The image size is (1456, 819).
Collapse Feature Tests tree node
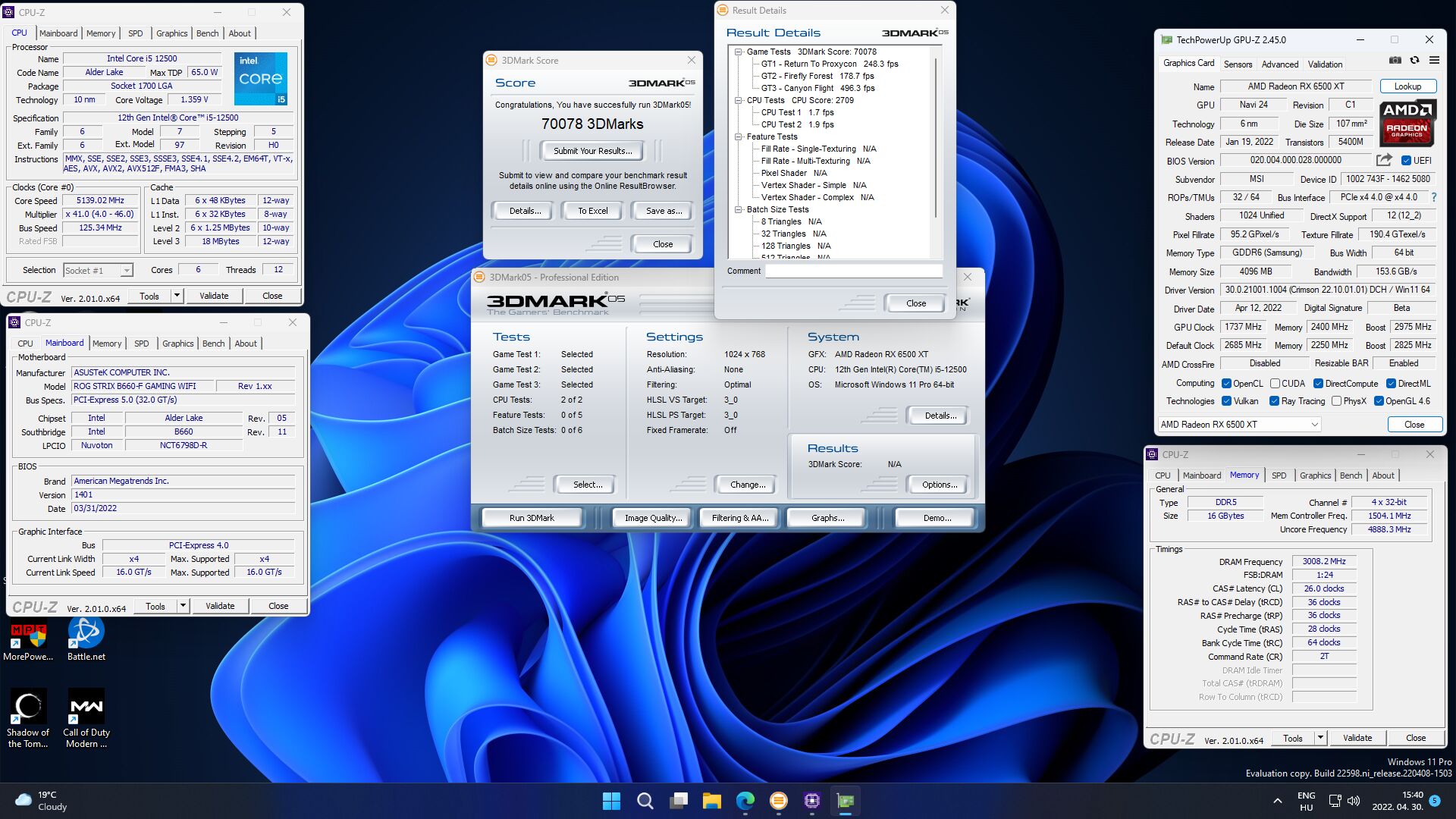click(738, 137)
